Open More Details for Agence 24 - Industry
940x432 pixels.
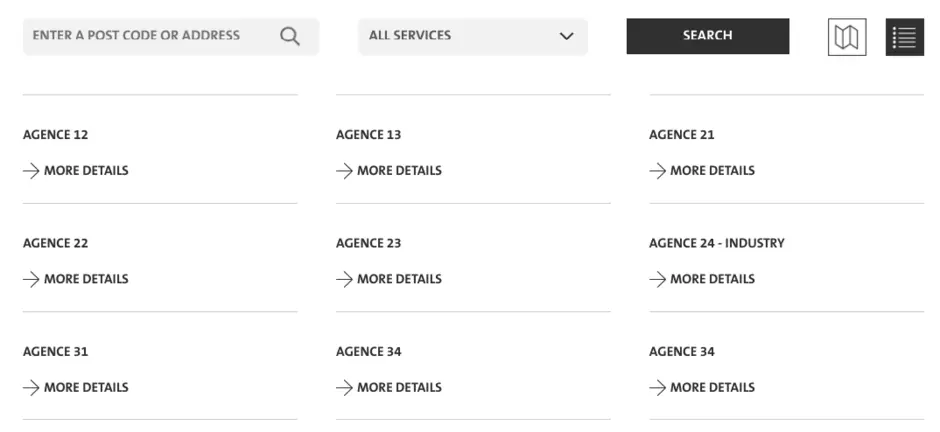[711, 279]
